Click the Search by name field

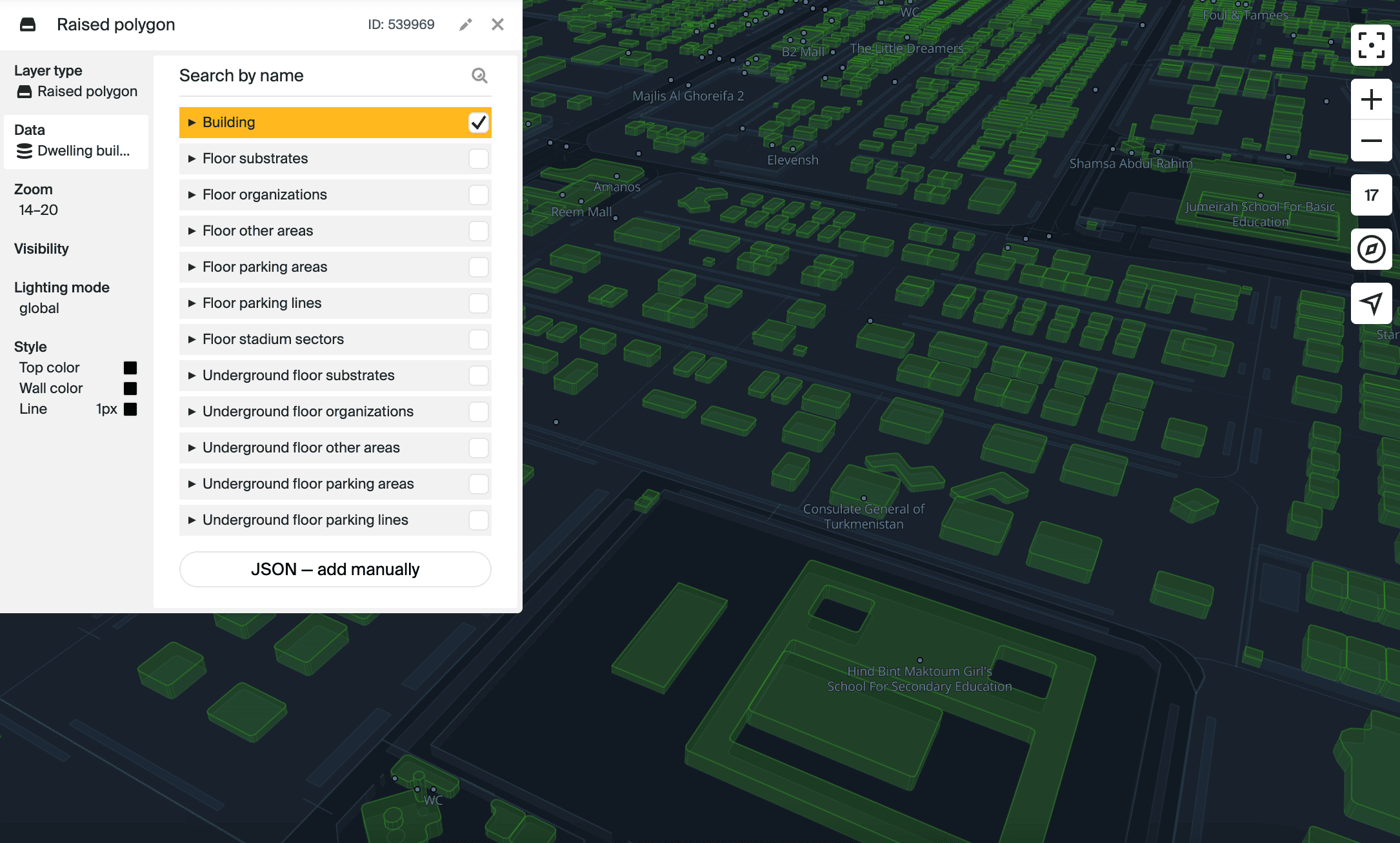pyautogui.click(x=323, y=76)
